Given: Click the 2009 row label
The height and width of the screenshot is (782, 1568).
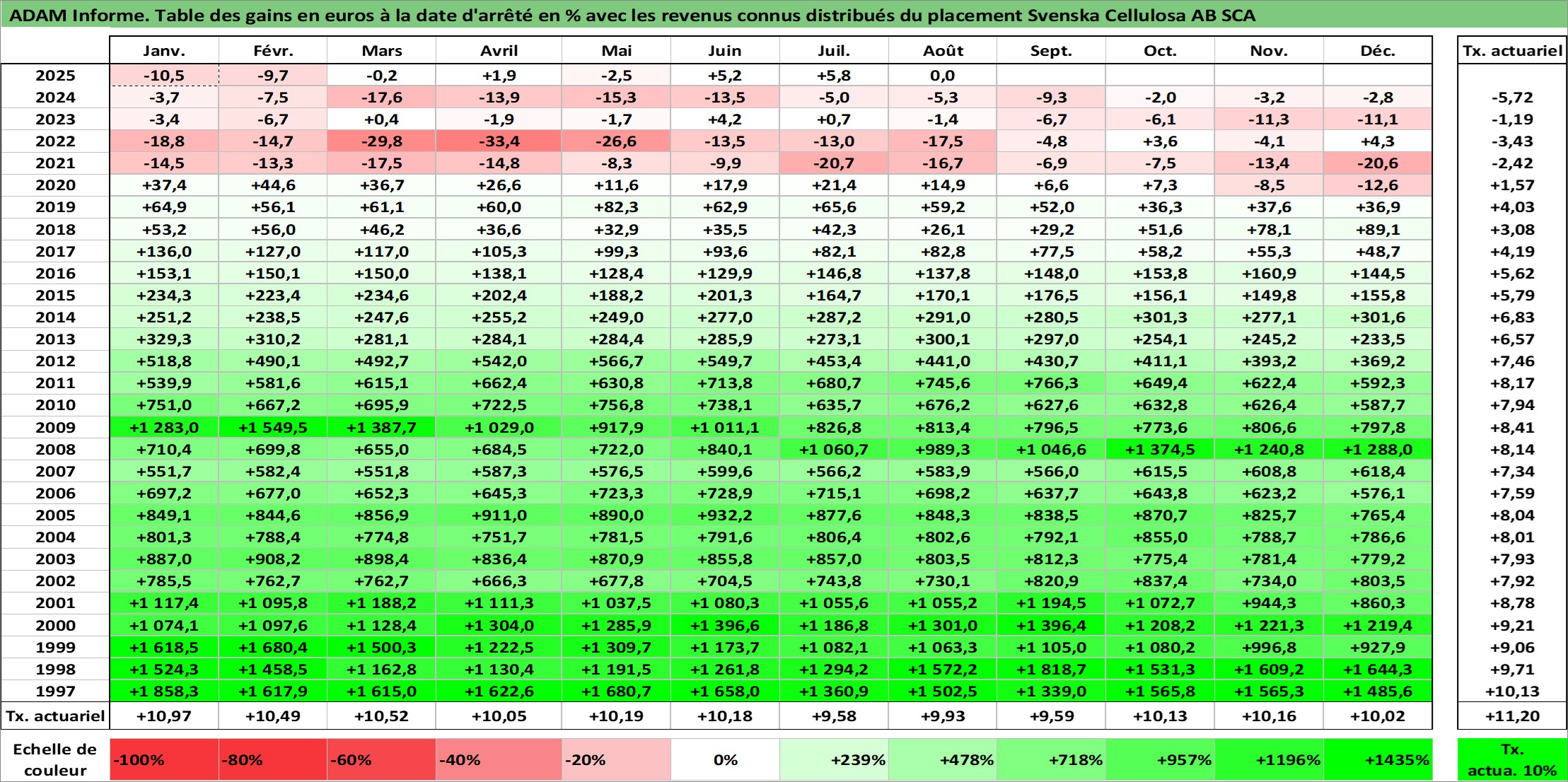Looking at the screenshot, I should (x=55, y=427).
